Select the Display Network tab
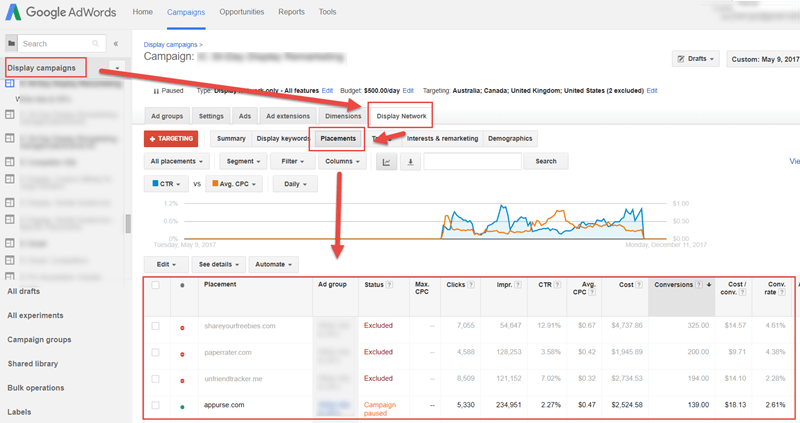The width and height of the screenshot is (800, 423). tap(401, 116)
